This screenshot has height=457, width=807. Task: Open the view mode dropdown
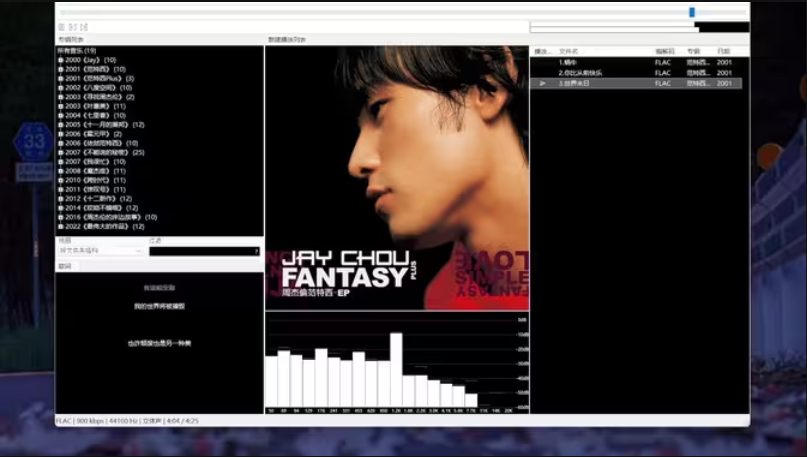tap(100, 251)
